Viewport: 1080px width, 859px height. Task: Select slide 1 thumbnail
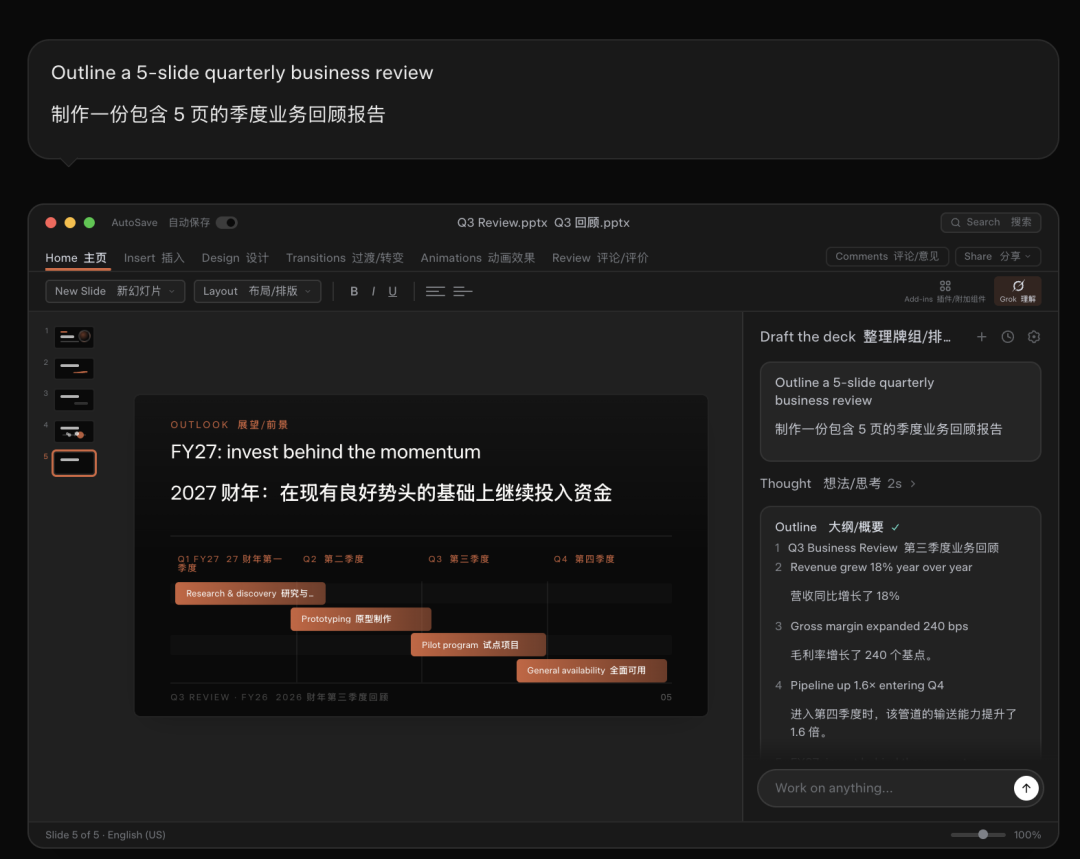point(74,337)
